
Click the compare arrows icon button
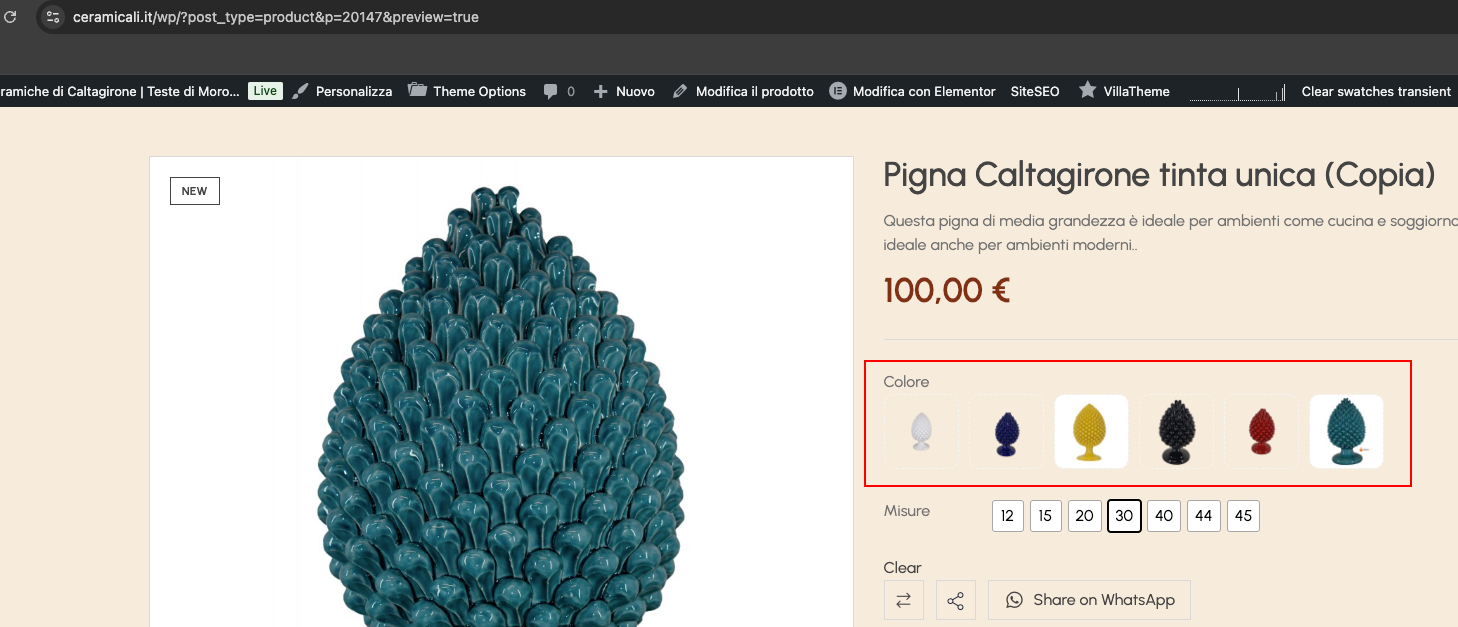pos(904,600)
